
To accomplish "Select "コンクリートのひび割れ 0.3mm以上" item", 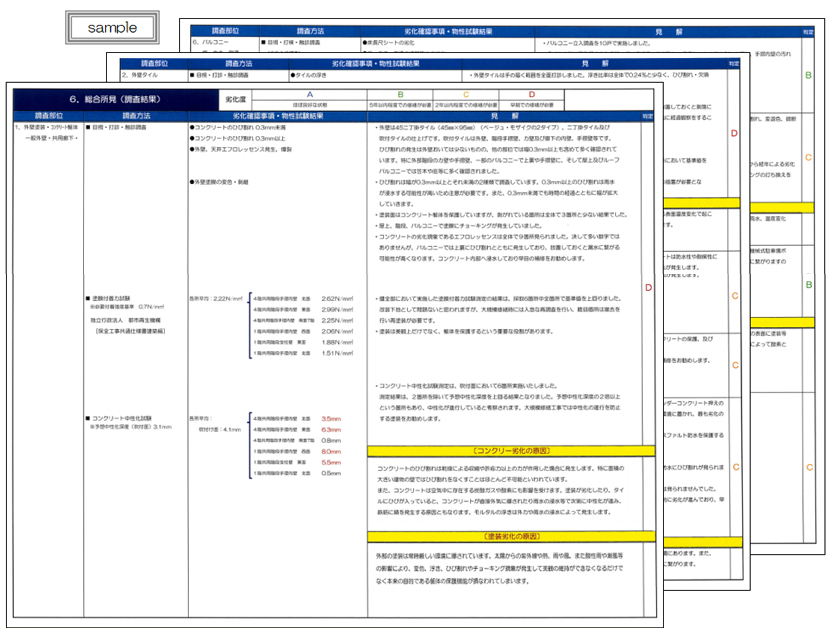I will click(x=238, y=138).
